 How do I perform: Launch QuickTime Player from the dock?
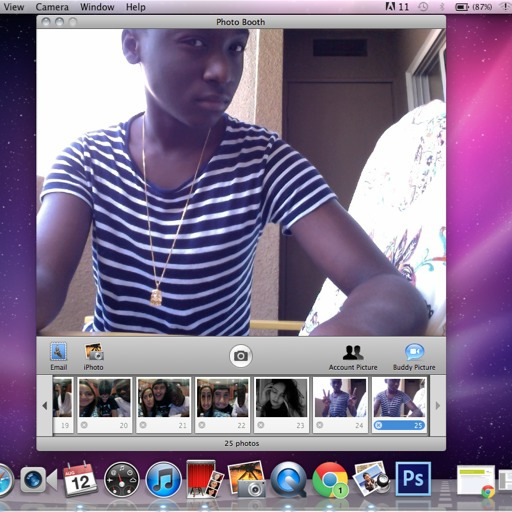[x=289, y=480]
